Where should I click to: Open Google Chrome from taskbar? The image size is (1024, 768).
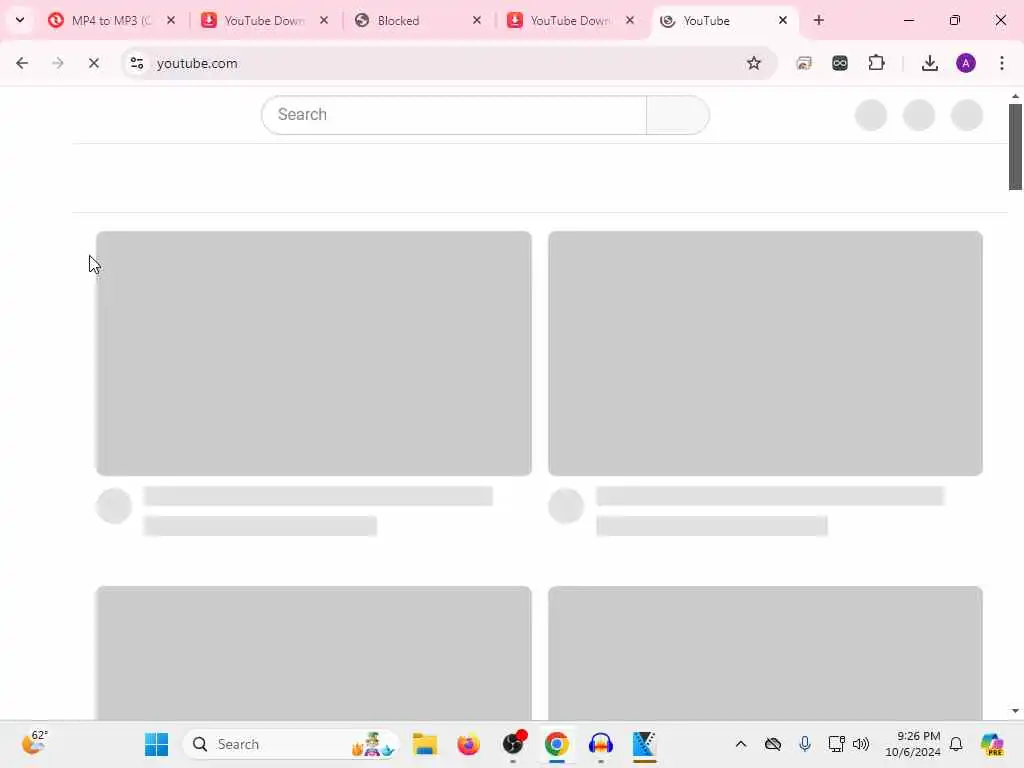click(556, 744)
